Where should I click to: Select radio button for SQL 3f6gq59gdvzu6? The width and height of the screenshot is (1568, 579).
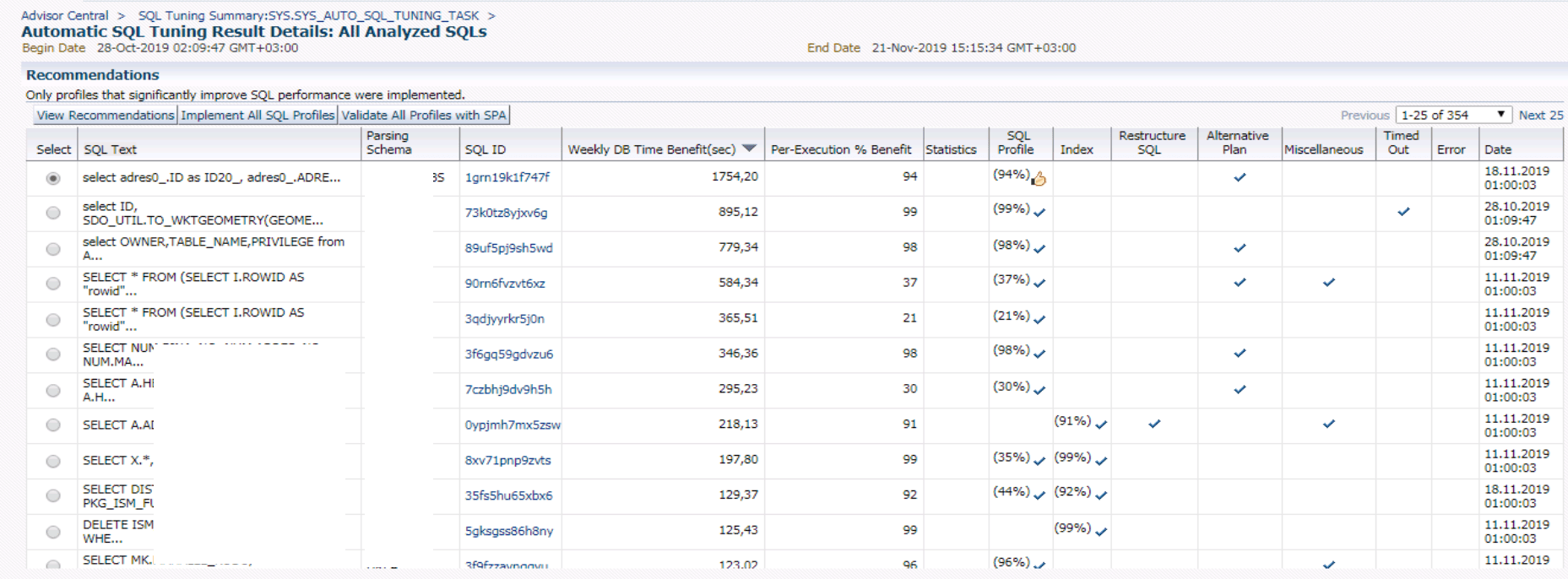[x=53, y=354]
